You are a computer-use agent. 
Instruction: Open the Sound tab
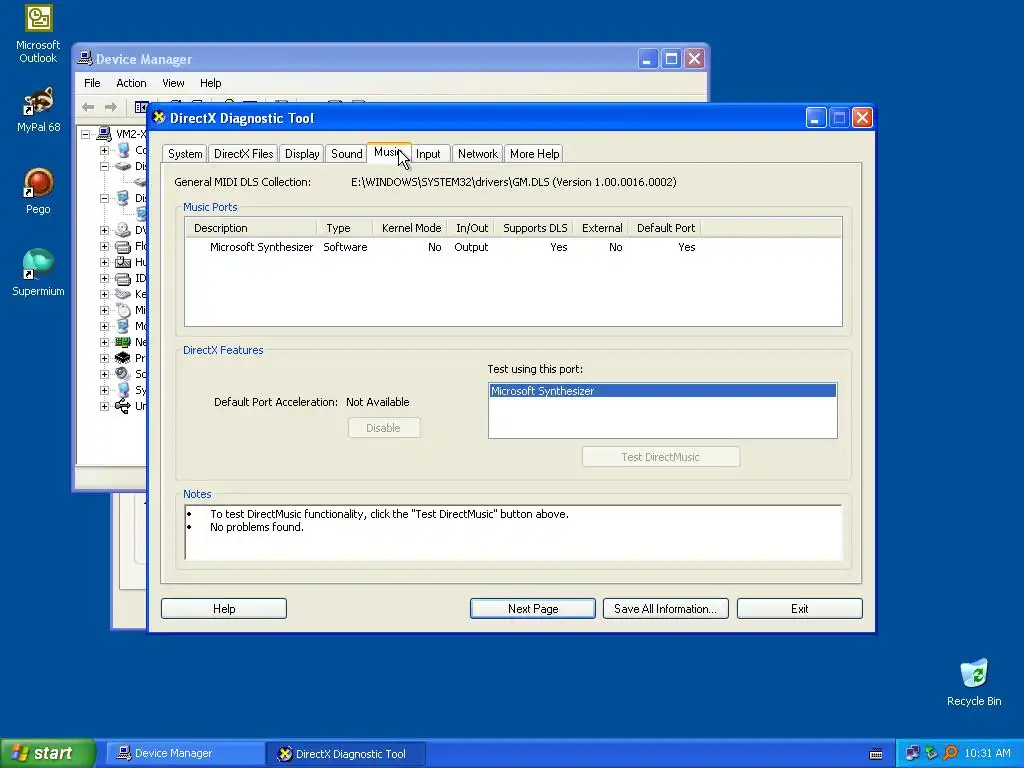(x=346, y=154)
